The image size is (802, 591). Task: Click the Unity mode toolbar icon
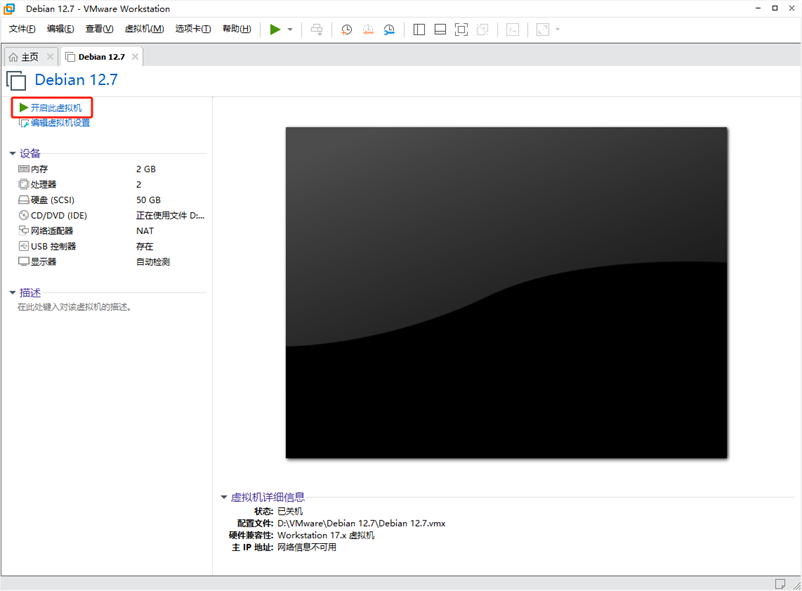pos(482,30)
